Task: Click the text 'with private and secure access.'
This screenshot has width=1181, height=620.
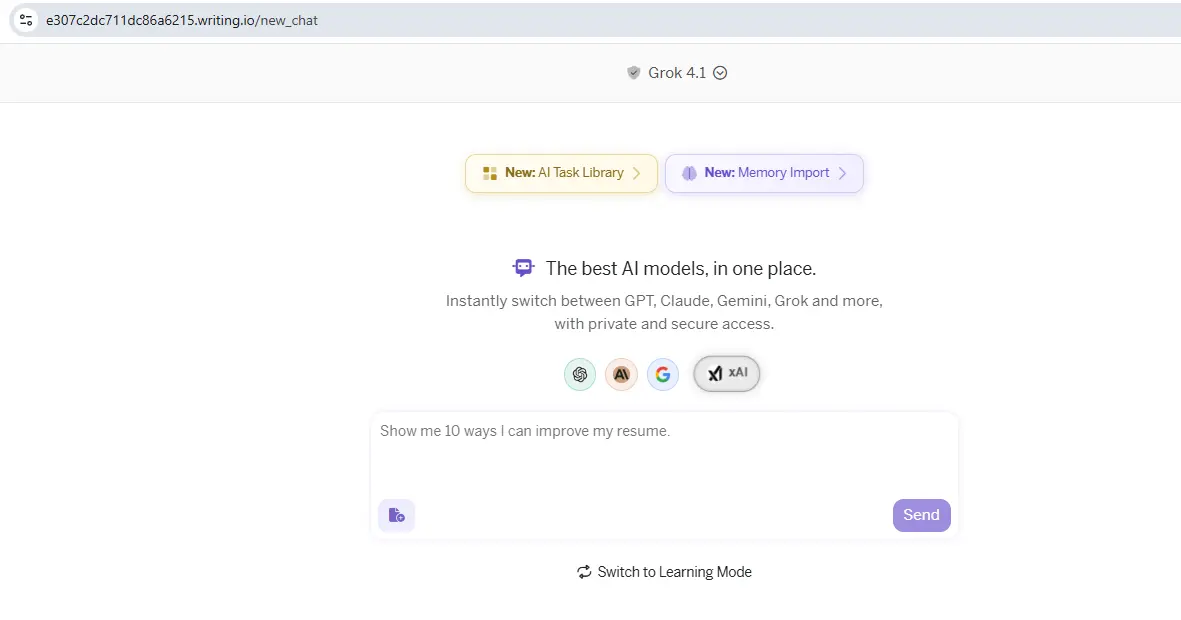Action: pos(664,324)
